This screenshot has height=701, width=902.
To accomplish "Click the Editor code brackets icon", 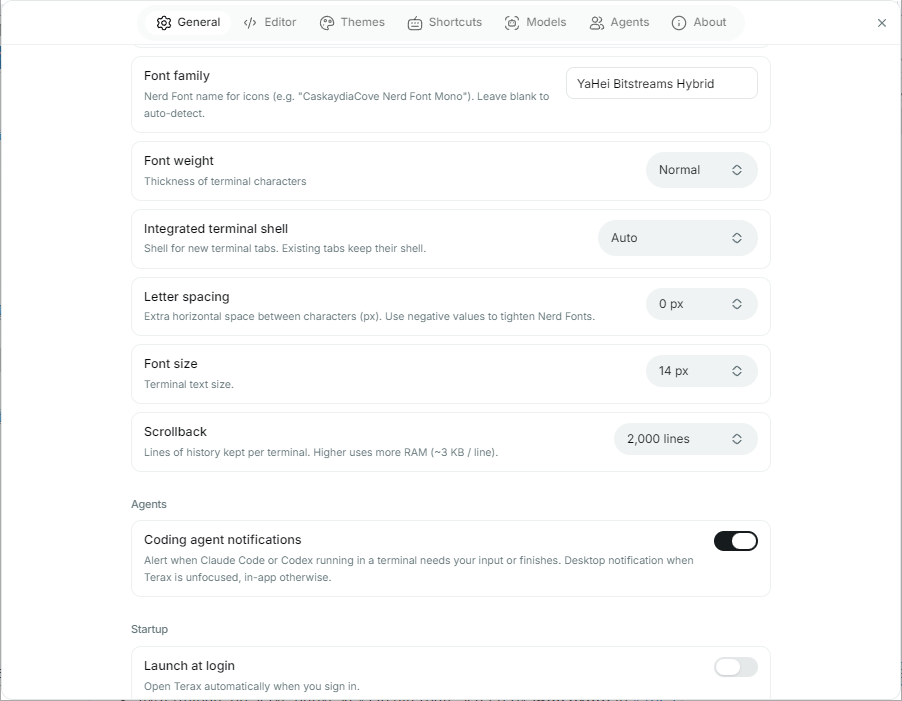I will pyautogui.click(x=250, y=23).
